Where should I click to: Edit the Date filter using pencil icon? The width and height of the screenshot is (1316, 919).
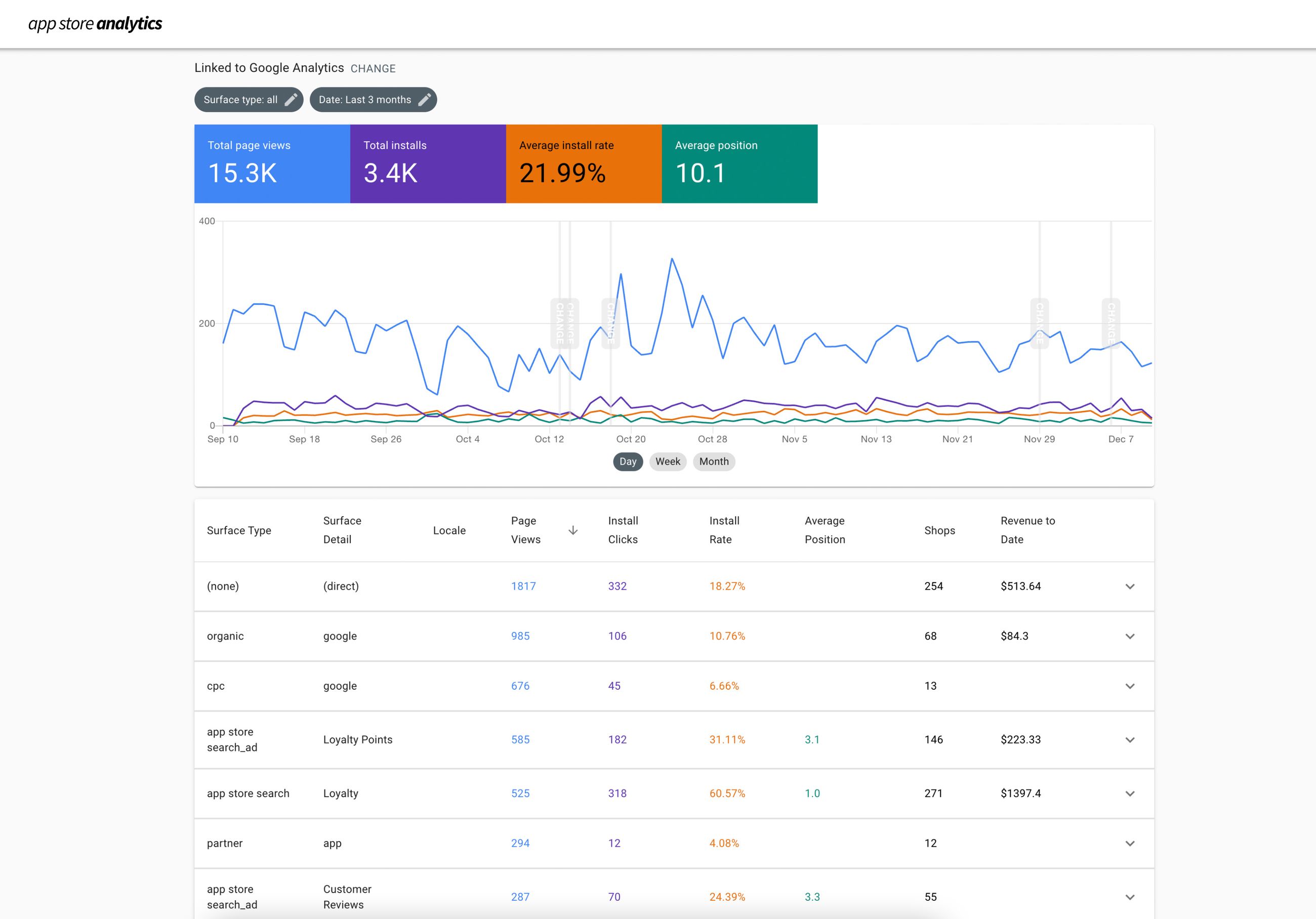(424, 99)
